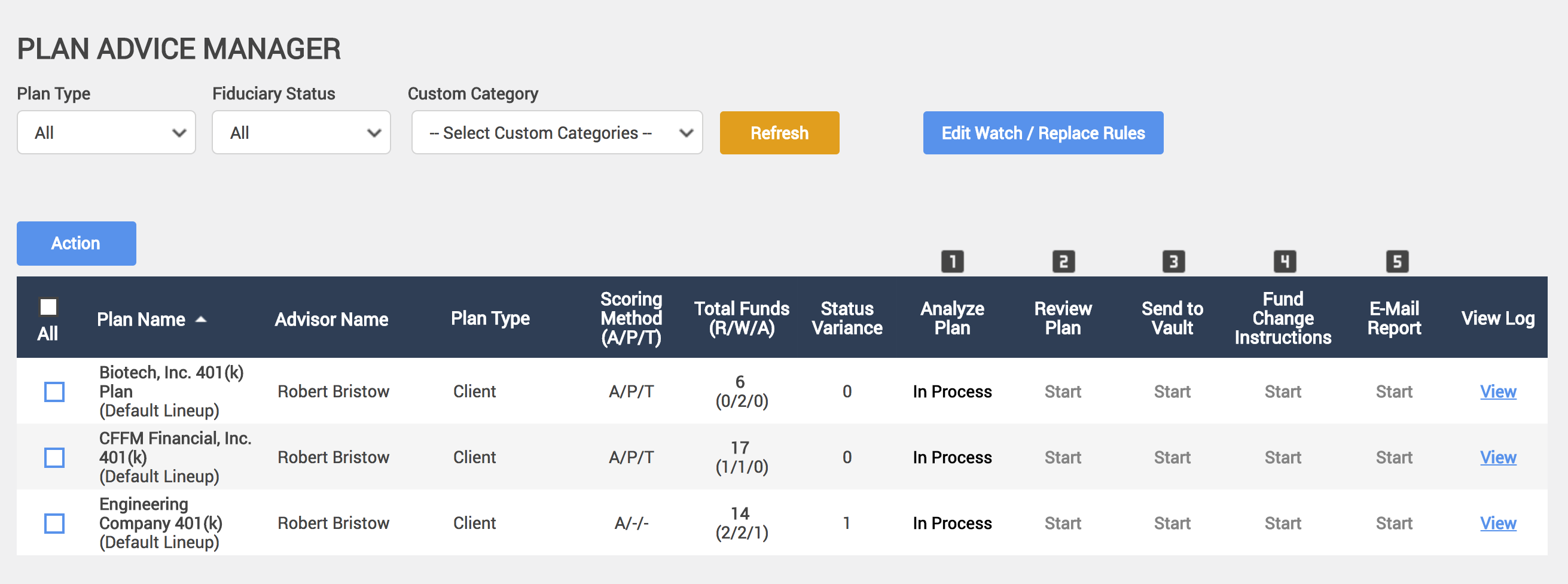Click the step 1 numbered badge above Analyze Plan
Image resolution: width=1568 pixels, height=584 pixels.
click(951, 262)
